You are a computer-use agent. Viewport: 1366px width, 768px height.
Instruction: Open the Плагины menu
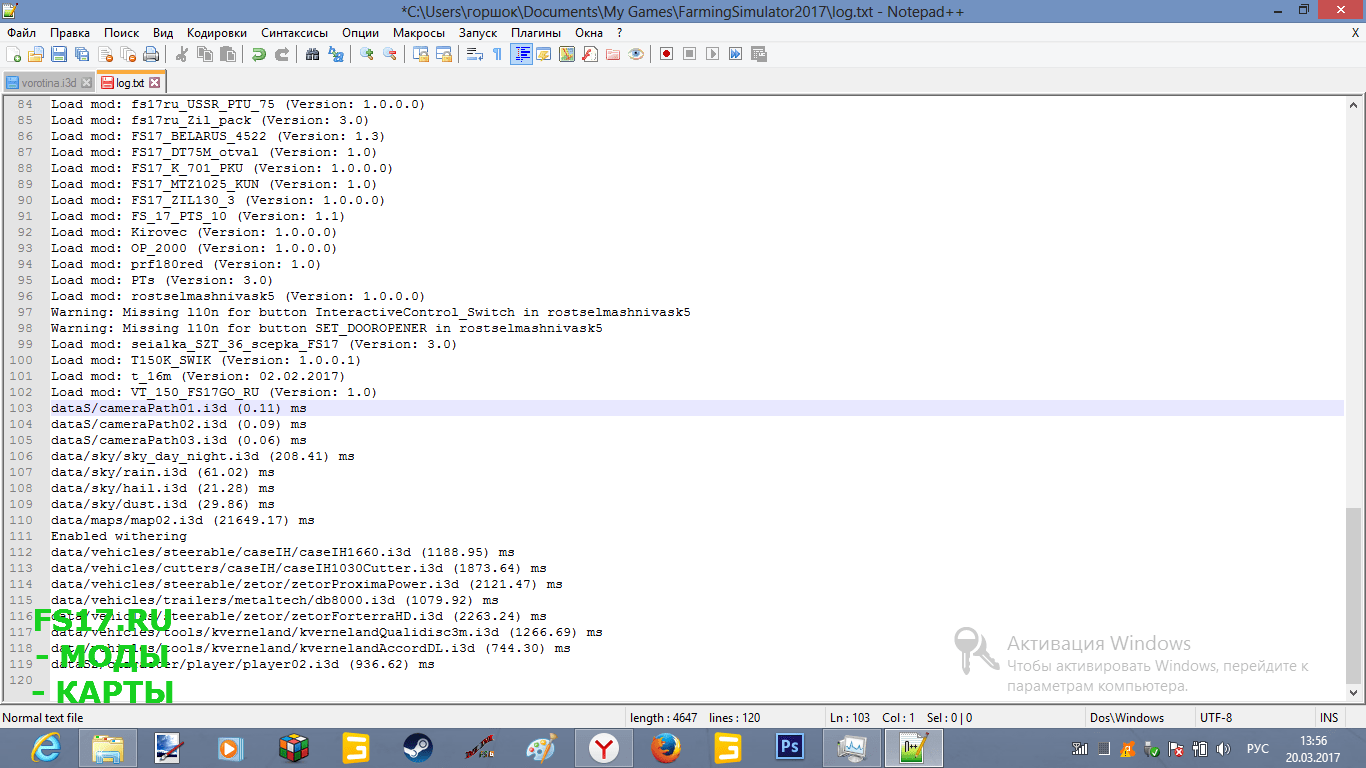pos(536,33)
